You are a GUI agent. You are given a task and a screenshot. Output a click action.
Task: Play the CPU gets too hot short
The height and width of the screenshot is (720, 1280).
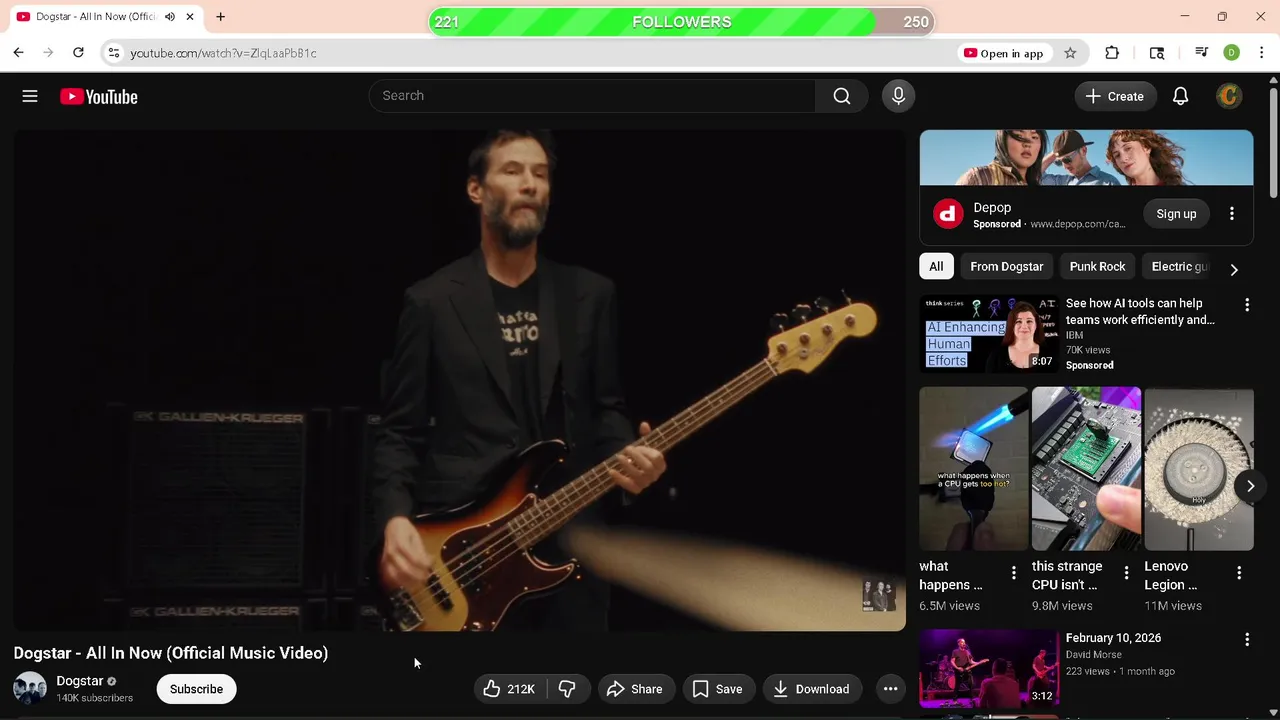(973, 469)
